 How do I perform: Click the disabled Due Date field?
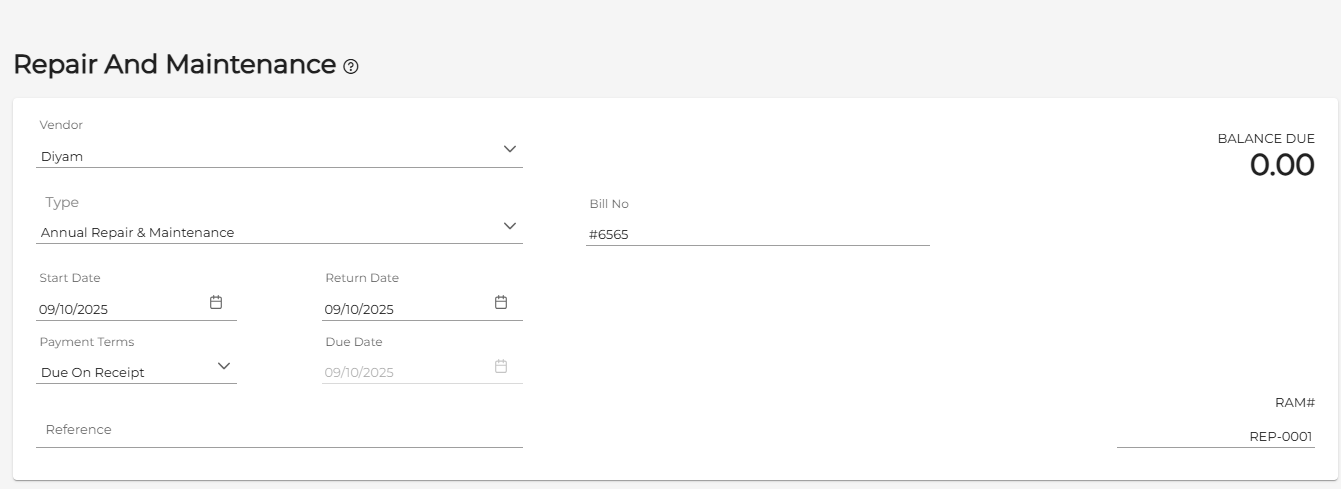[x=422, y=372]
